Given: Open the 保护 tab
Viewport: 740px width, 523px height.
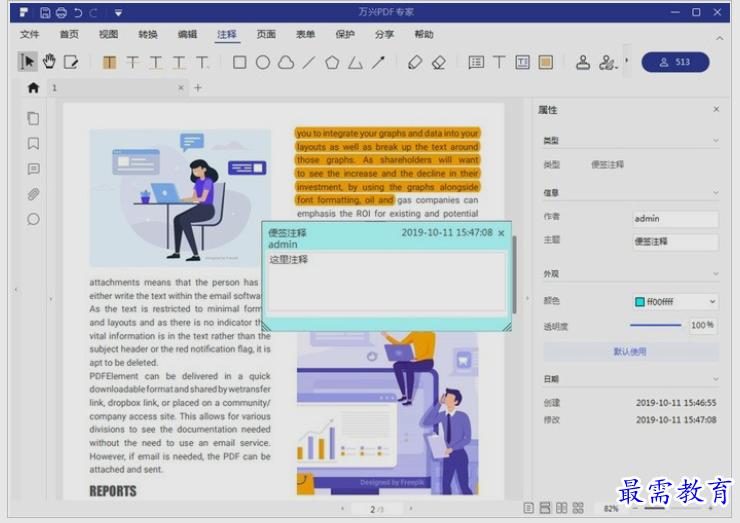Looking at the screenshot, I should [x=345, y=34].
